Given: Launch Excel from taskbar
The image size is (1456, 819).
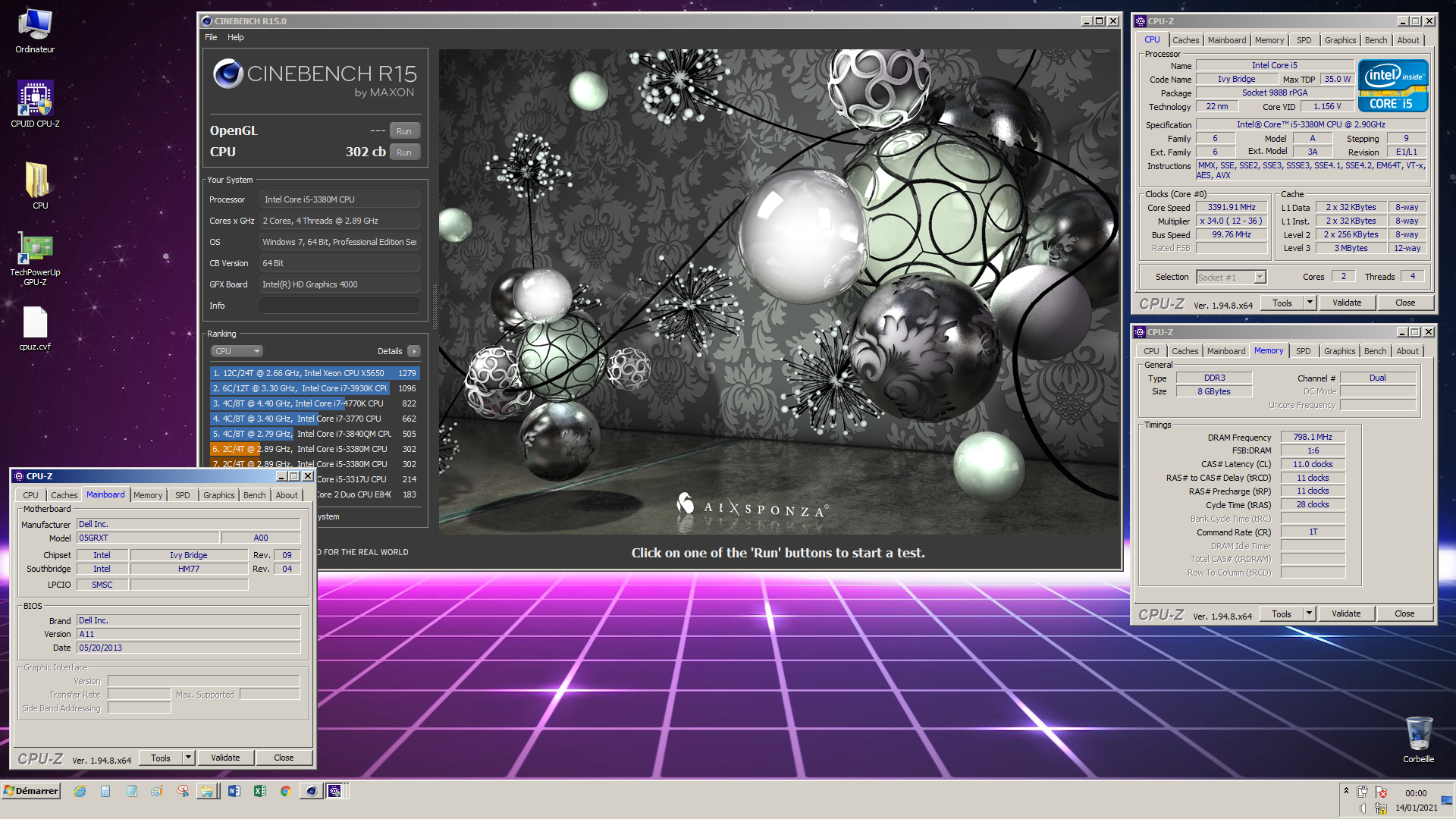Looking at the screenshot, I should (259, 791).
